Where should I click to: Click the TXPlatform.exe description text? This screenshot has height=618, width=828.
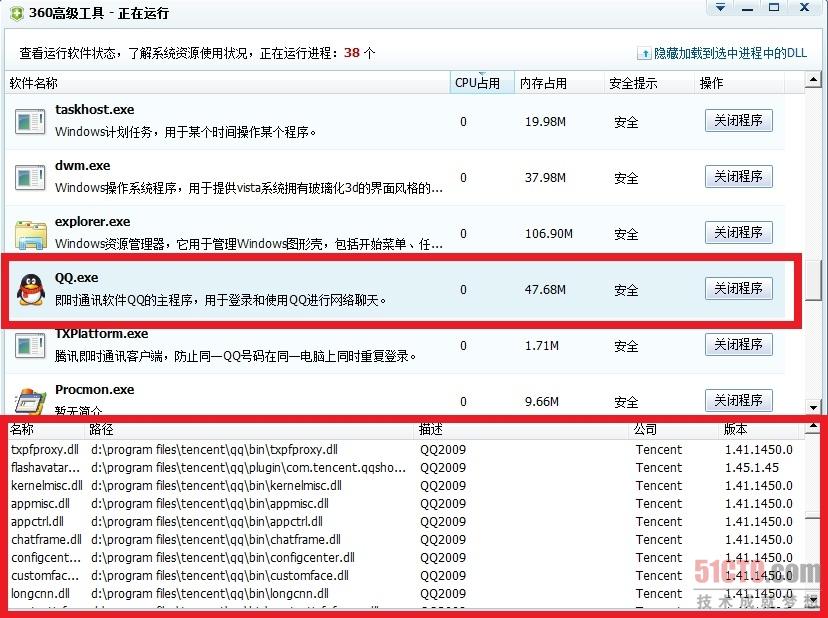(236, 357)
